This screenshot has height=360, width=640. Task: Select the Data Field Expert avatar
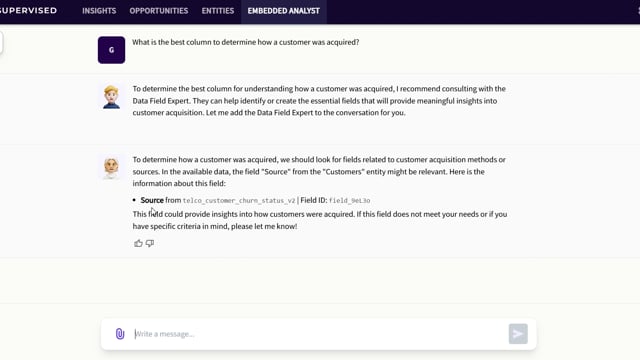[111, 167]
